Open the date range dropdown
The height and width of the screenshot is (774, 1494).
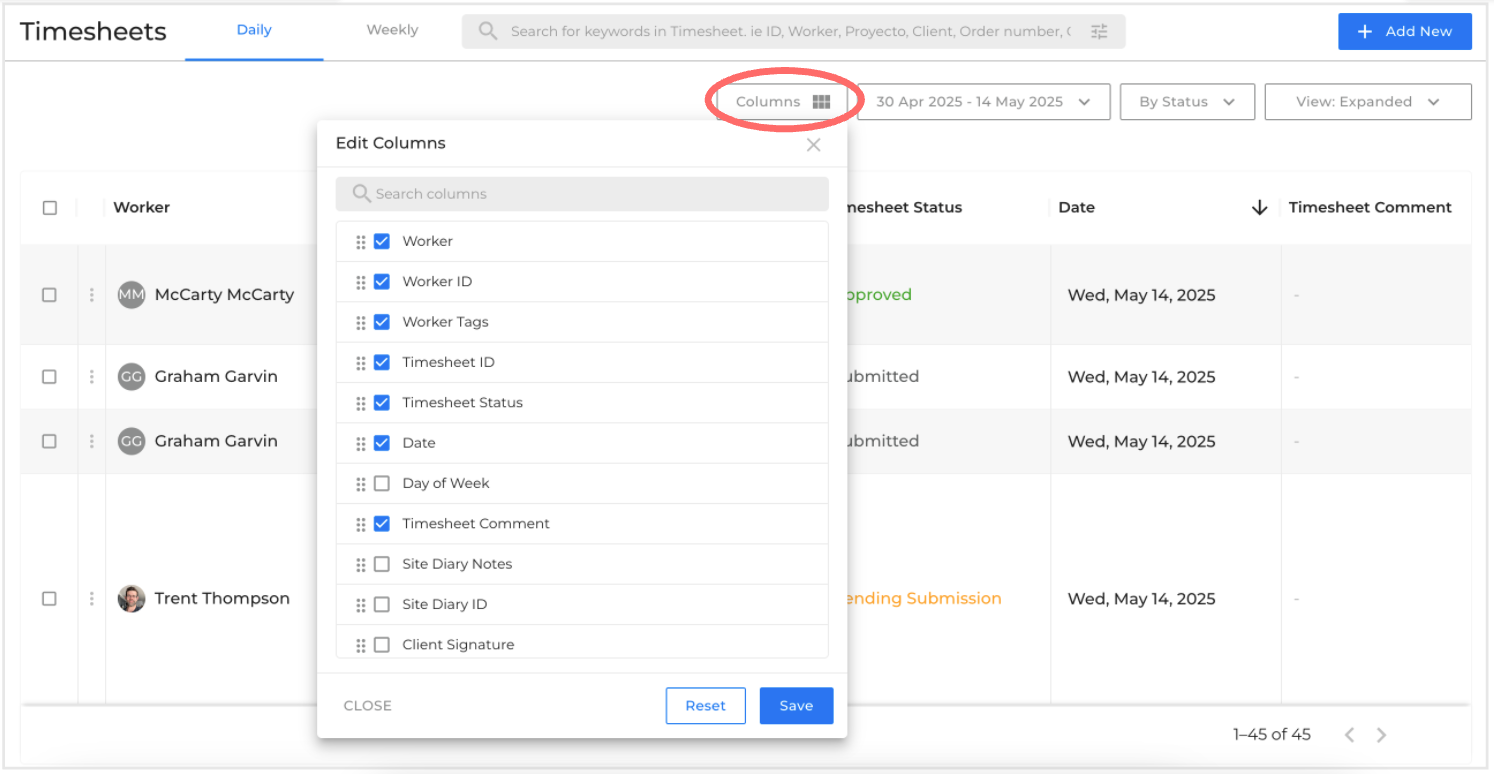click(x=984, y=102)
